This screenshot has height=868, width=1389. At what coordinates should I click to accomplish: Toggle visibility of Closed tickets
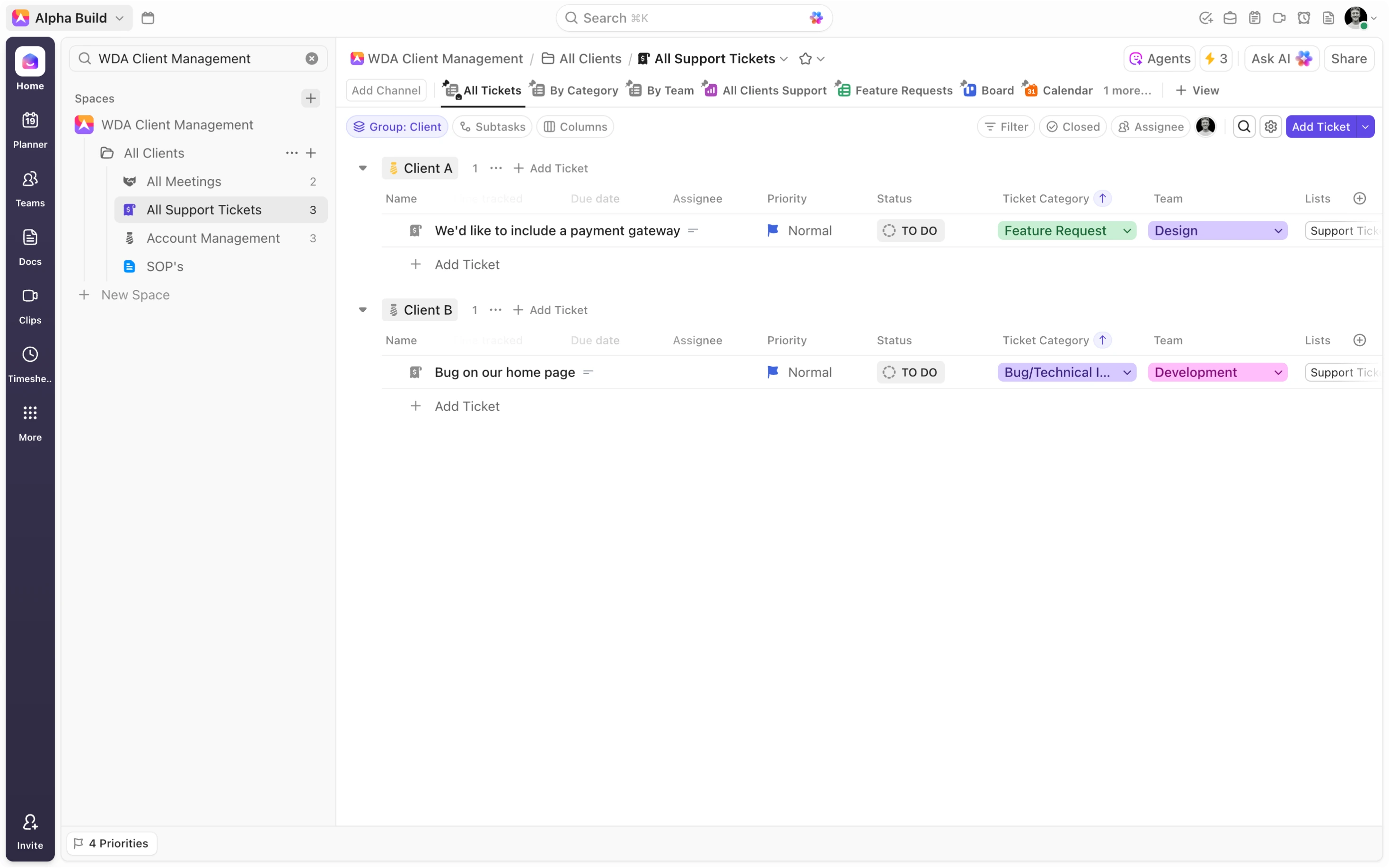tap(1073, 126)
